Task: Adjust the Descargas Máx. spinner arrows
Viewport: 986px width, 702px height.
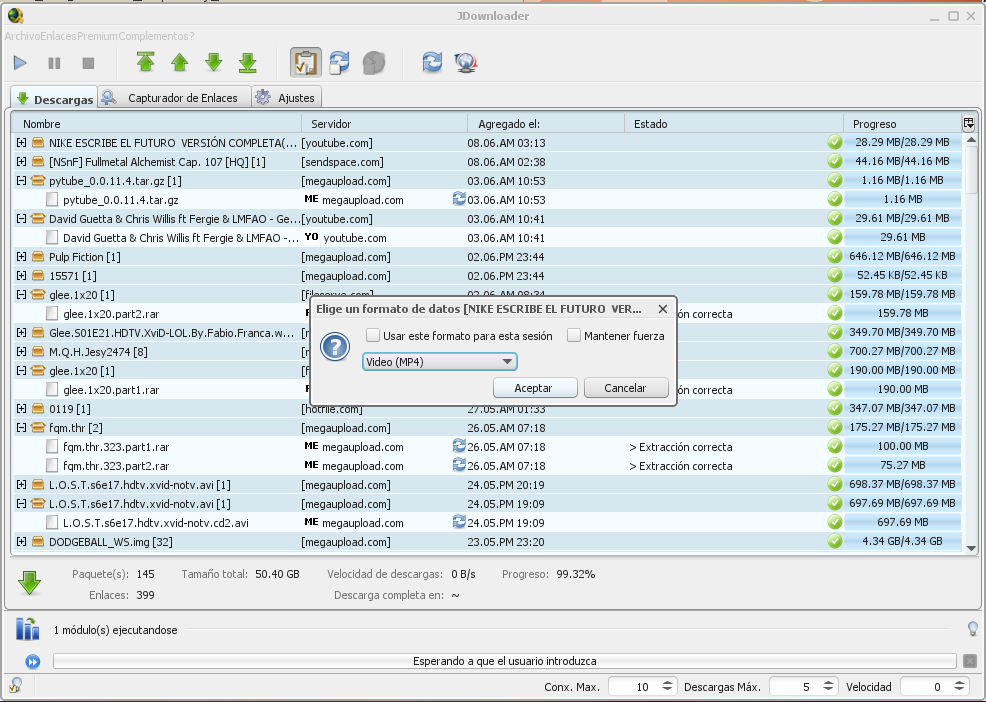Action: coord(829,687)
